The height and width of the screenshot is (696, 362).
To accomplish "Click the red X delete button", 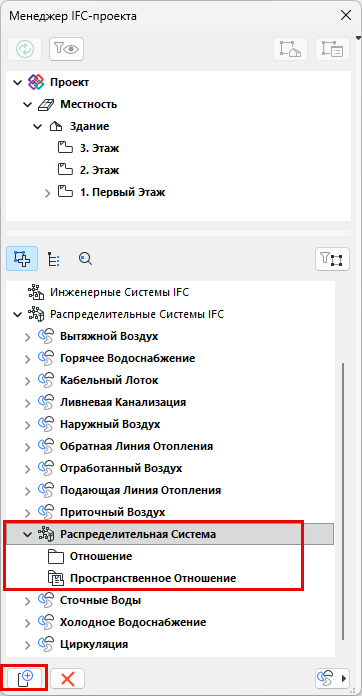I will click(67, 678).
